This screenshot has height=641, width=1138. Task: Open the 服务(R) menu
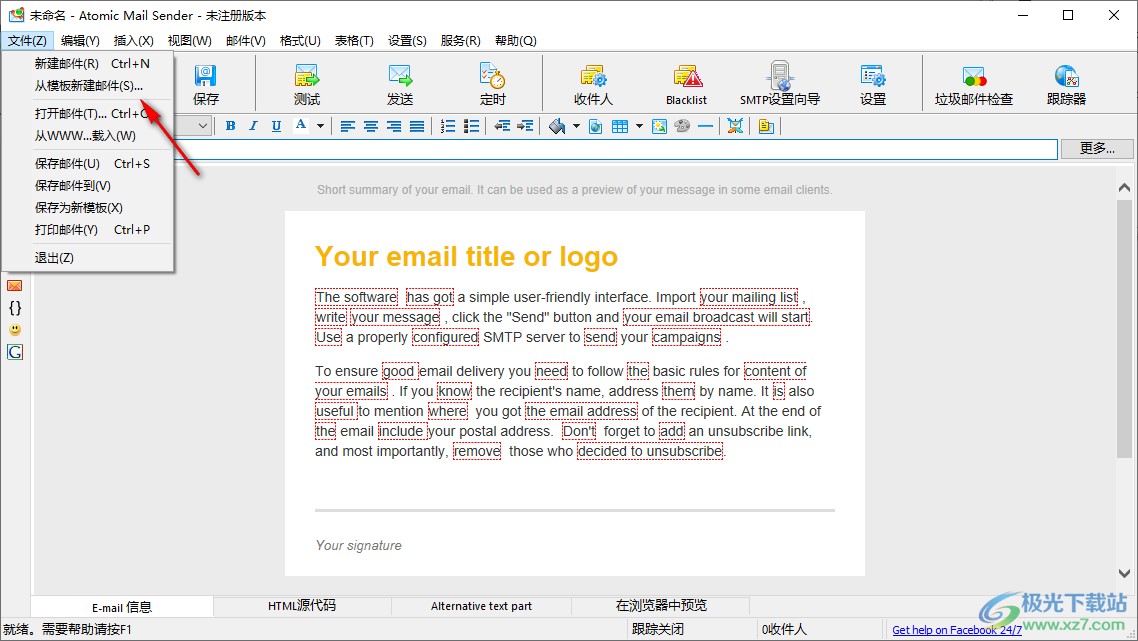click(x=460, y=41)
